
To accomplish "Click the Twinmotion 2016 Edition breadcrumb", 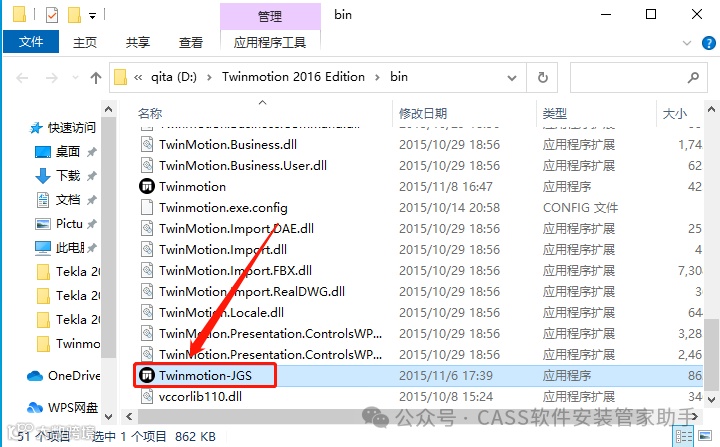I will pyautogui.click(x=293, y=77).
